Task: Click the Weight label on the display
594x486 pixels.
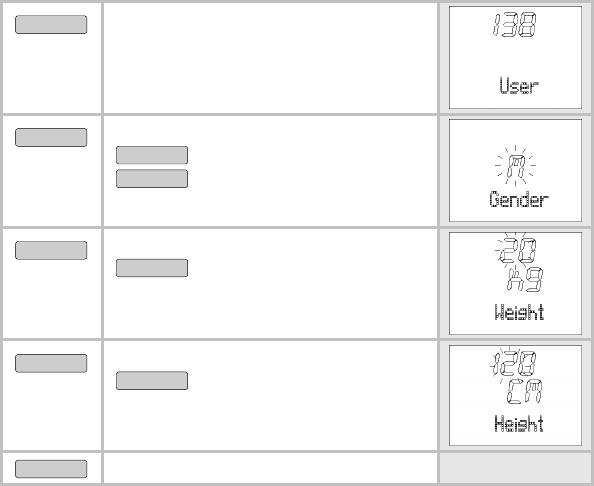Action: (x=519, y=312)
